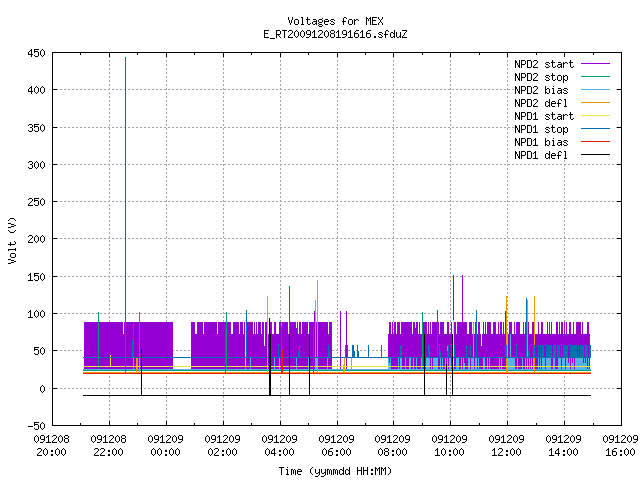
Task: Click the '091208 20:00' time tick label
Action: 51,446
